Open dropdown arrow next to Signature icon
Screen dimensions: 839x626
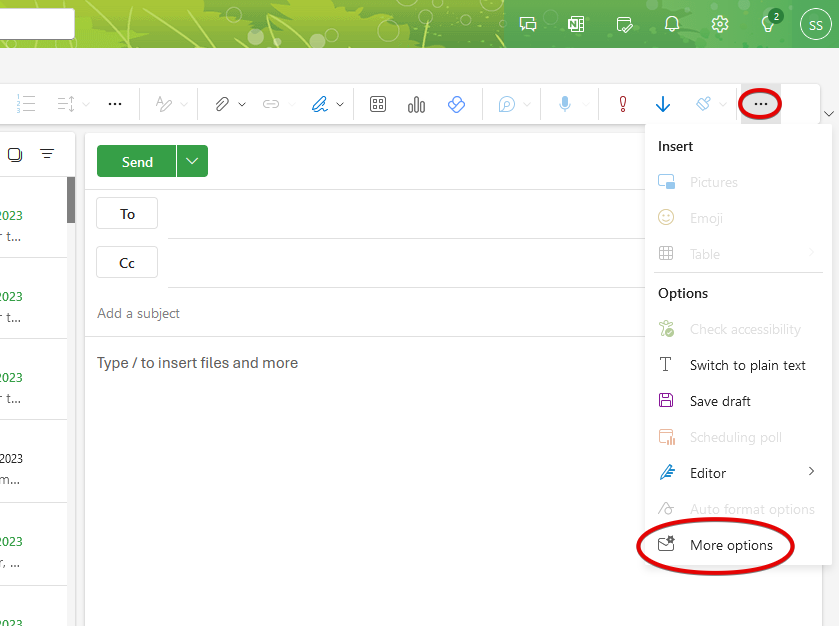[341, 104]
